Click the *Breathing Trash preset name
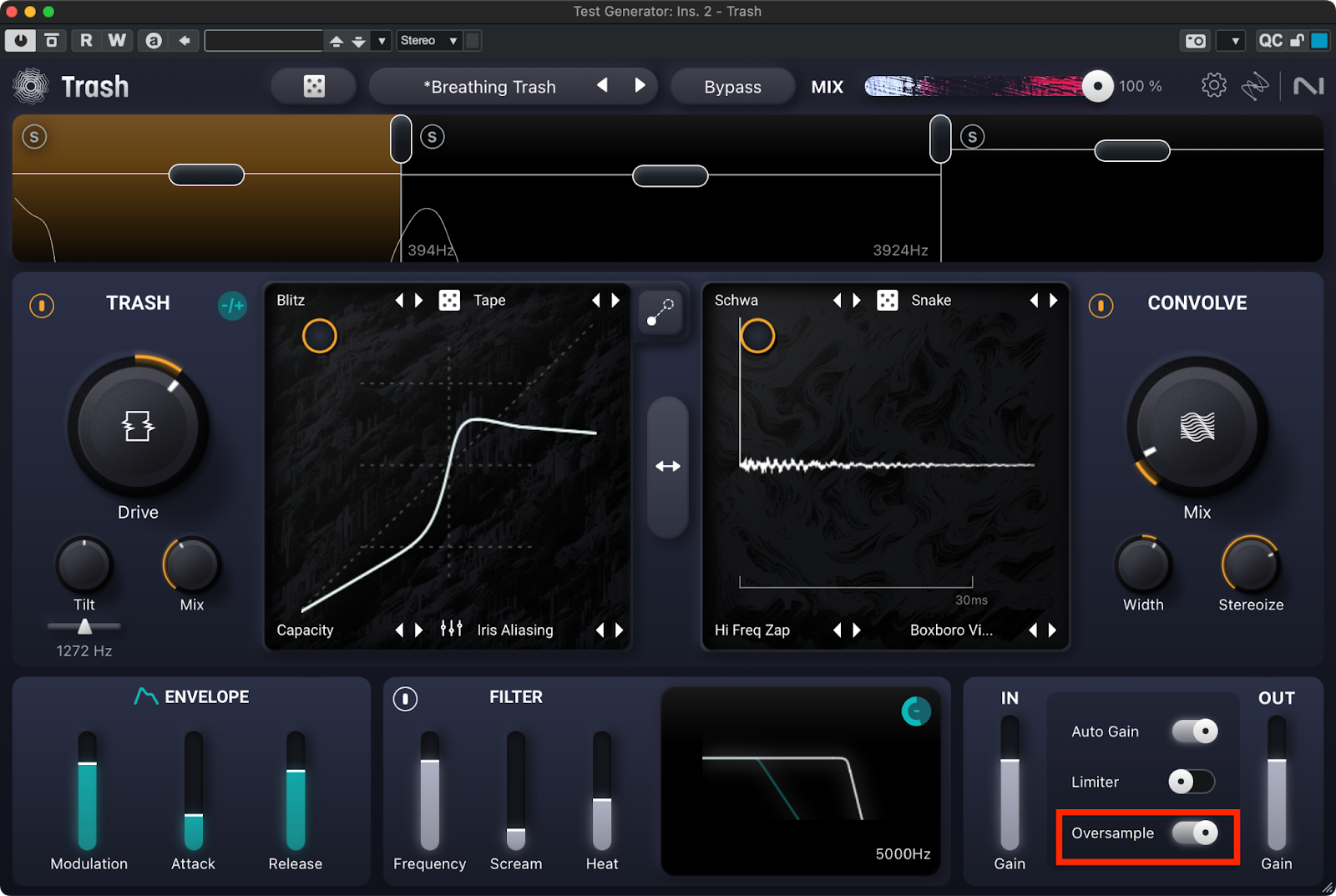The width and height of the screenshot is (1336, 896). pyautogui.click(x=490, y=86)
